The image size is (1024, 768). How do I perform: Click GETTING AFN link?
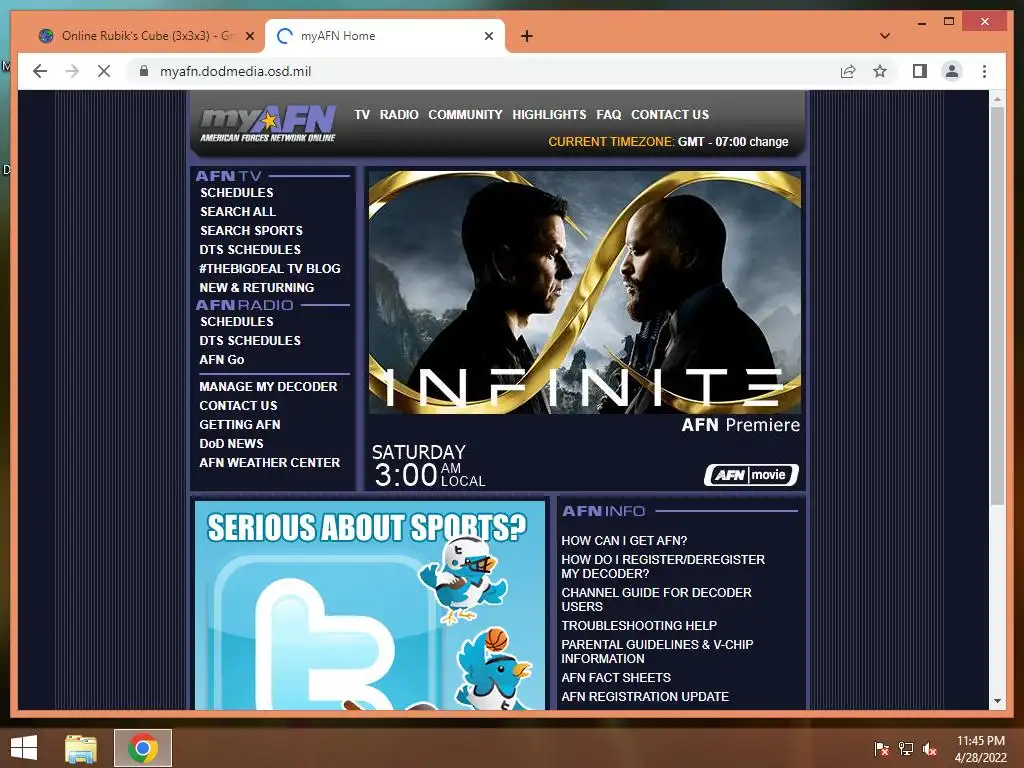pos(240,424)
